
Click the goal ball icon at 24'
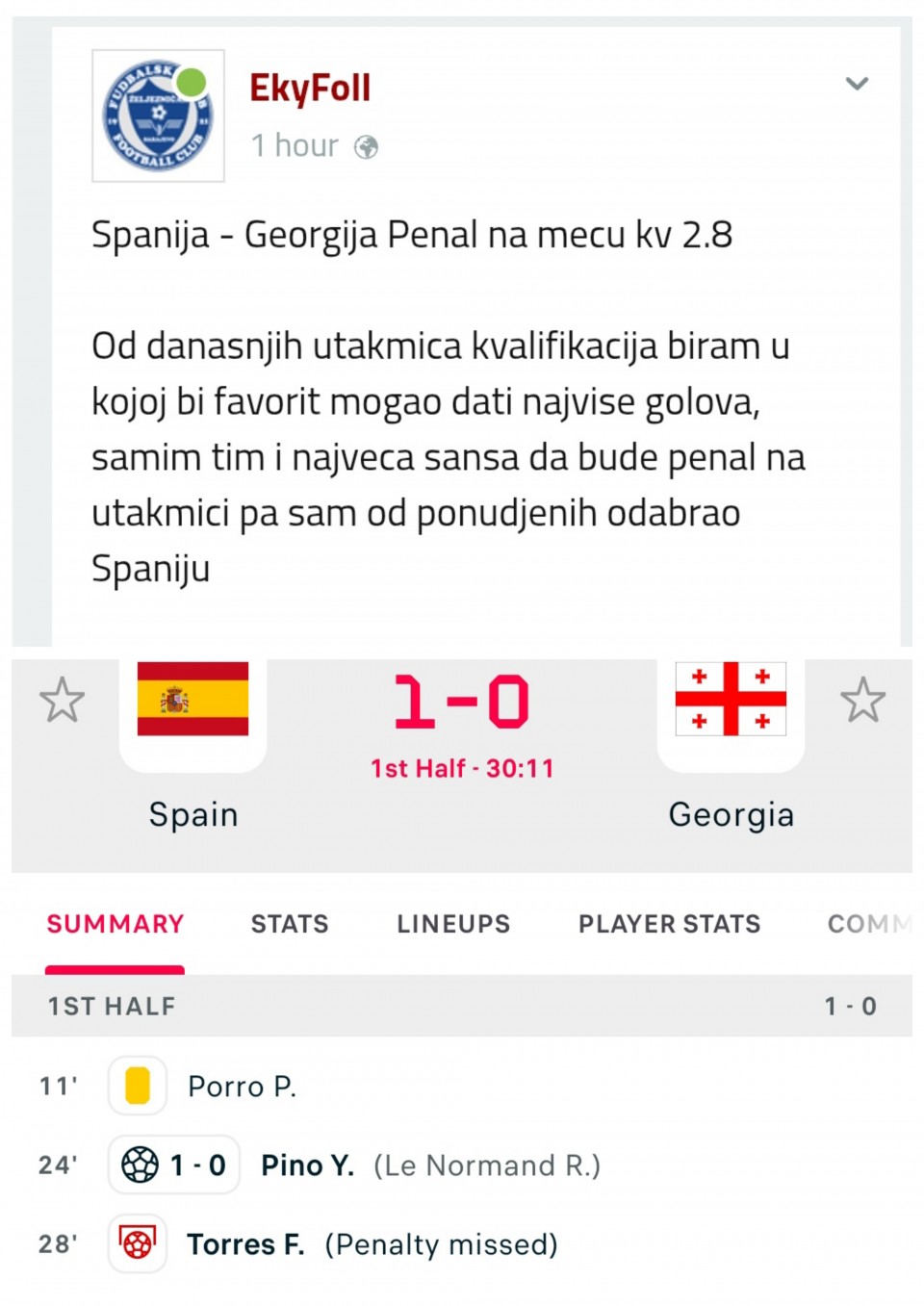141,1165
